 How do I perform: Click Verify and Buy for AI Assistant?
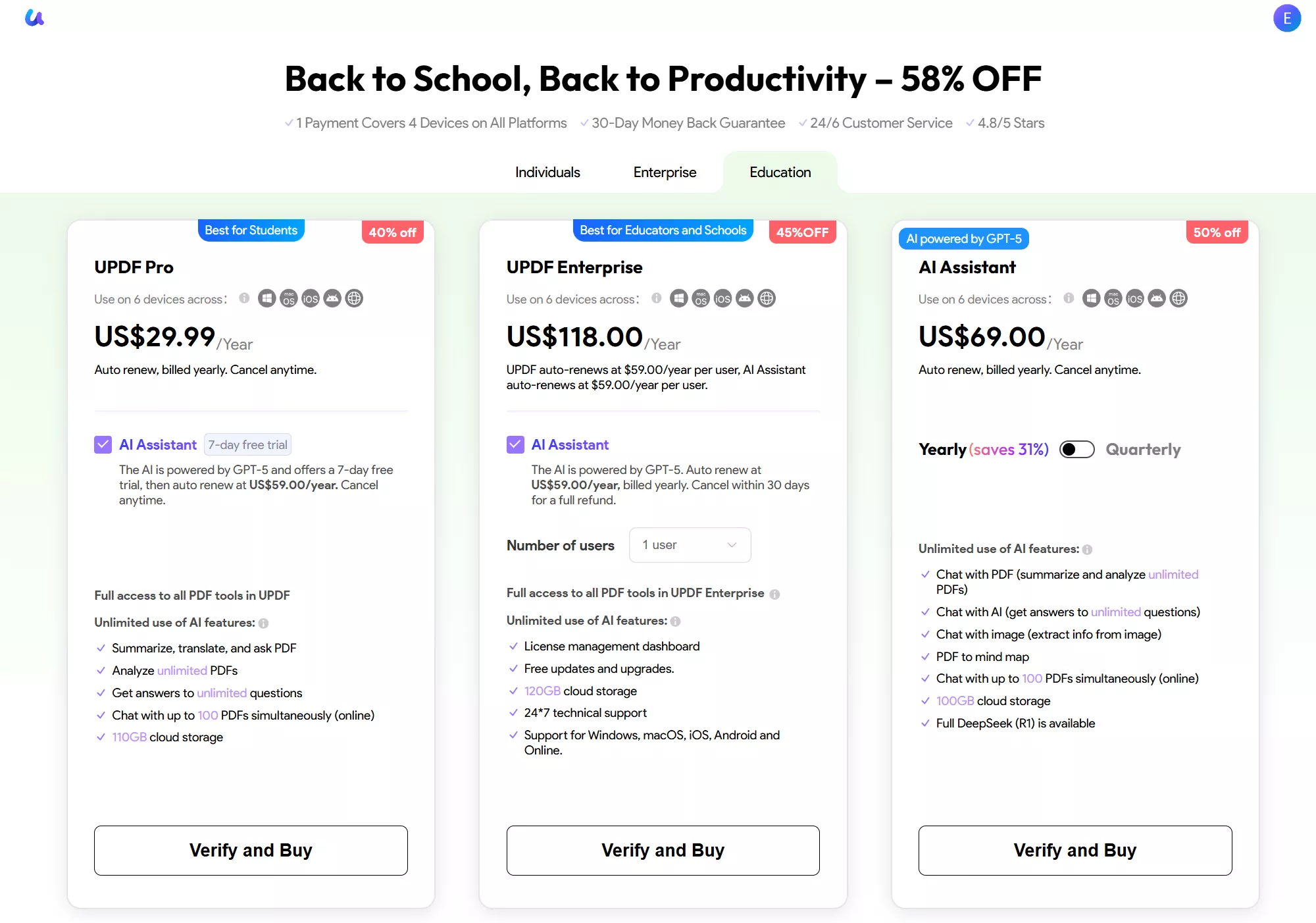coord(1075,850)
